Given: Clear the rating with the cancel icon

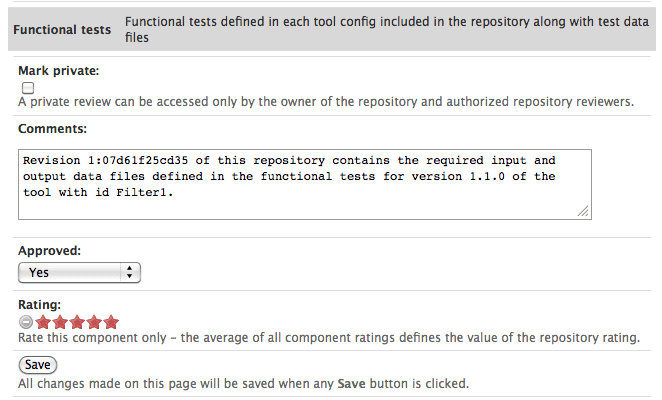Looking at the screenshot, I should (x=26, y=322).
